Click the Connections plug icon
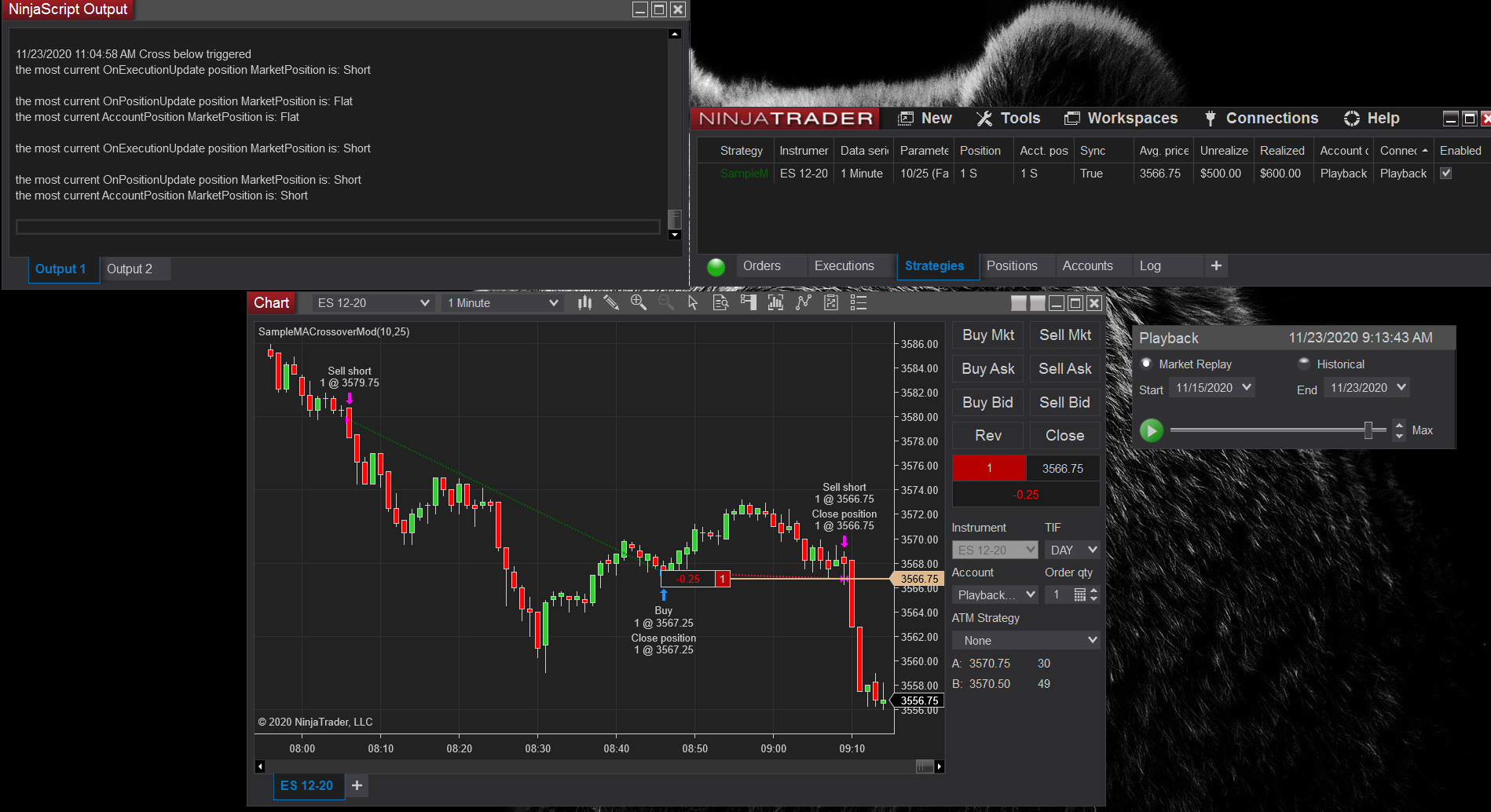The width and height of the screenshot is (1491, 812). [x=1211, y=119]
